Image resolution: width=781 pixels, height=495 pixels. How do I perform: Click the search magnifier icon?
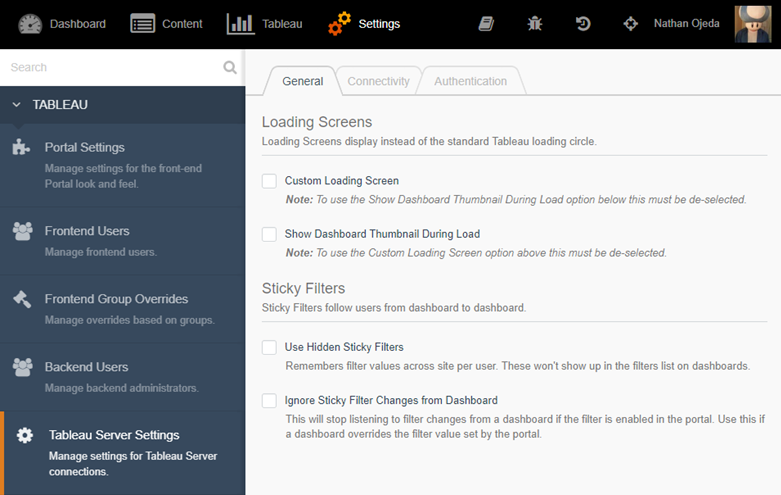[230, 67]
